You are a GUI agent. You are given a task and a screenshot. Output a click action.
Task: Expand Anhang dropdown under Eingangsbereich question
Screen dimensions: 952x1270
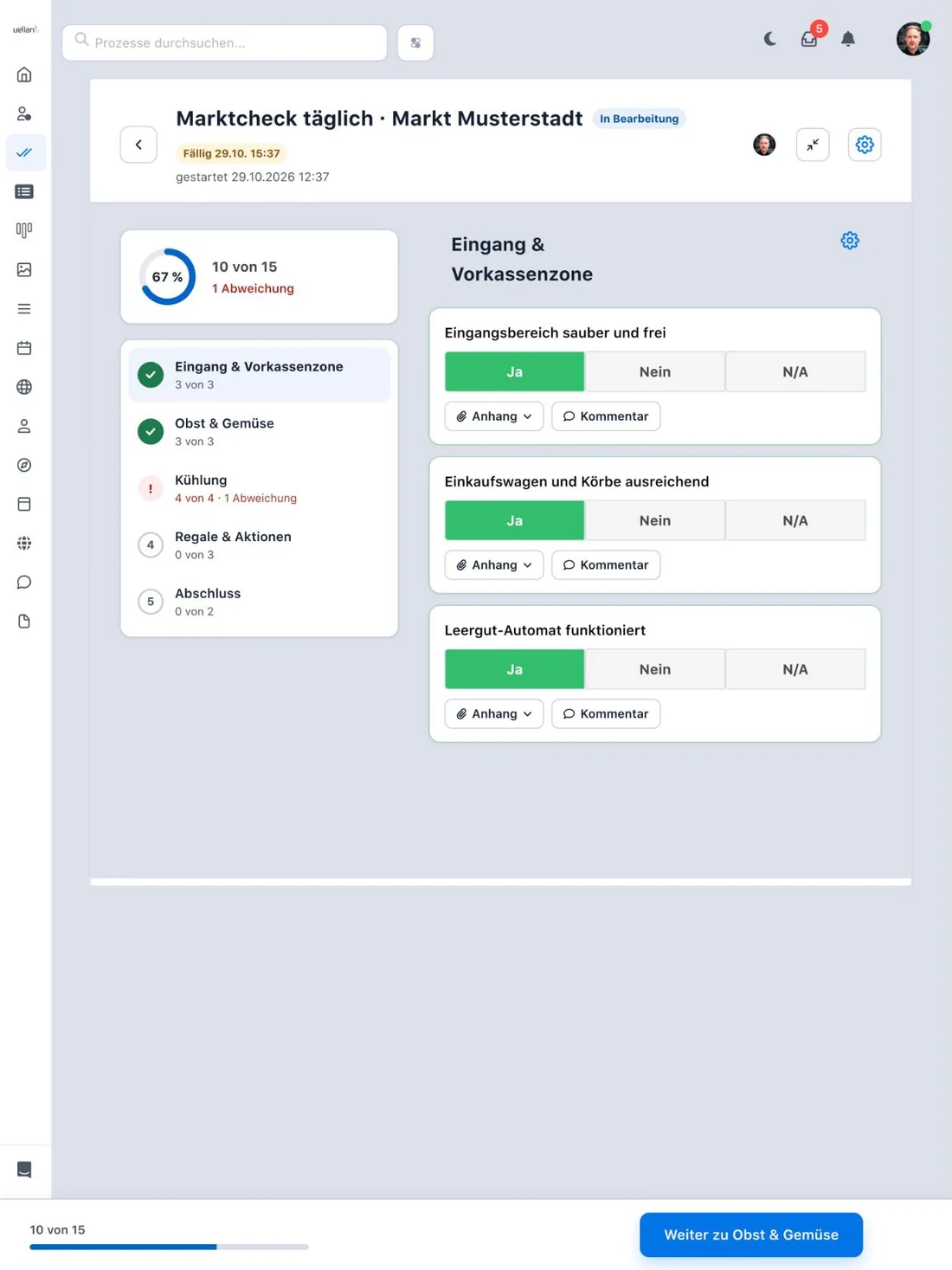point(494,416)
